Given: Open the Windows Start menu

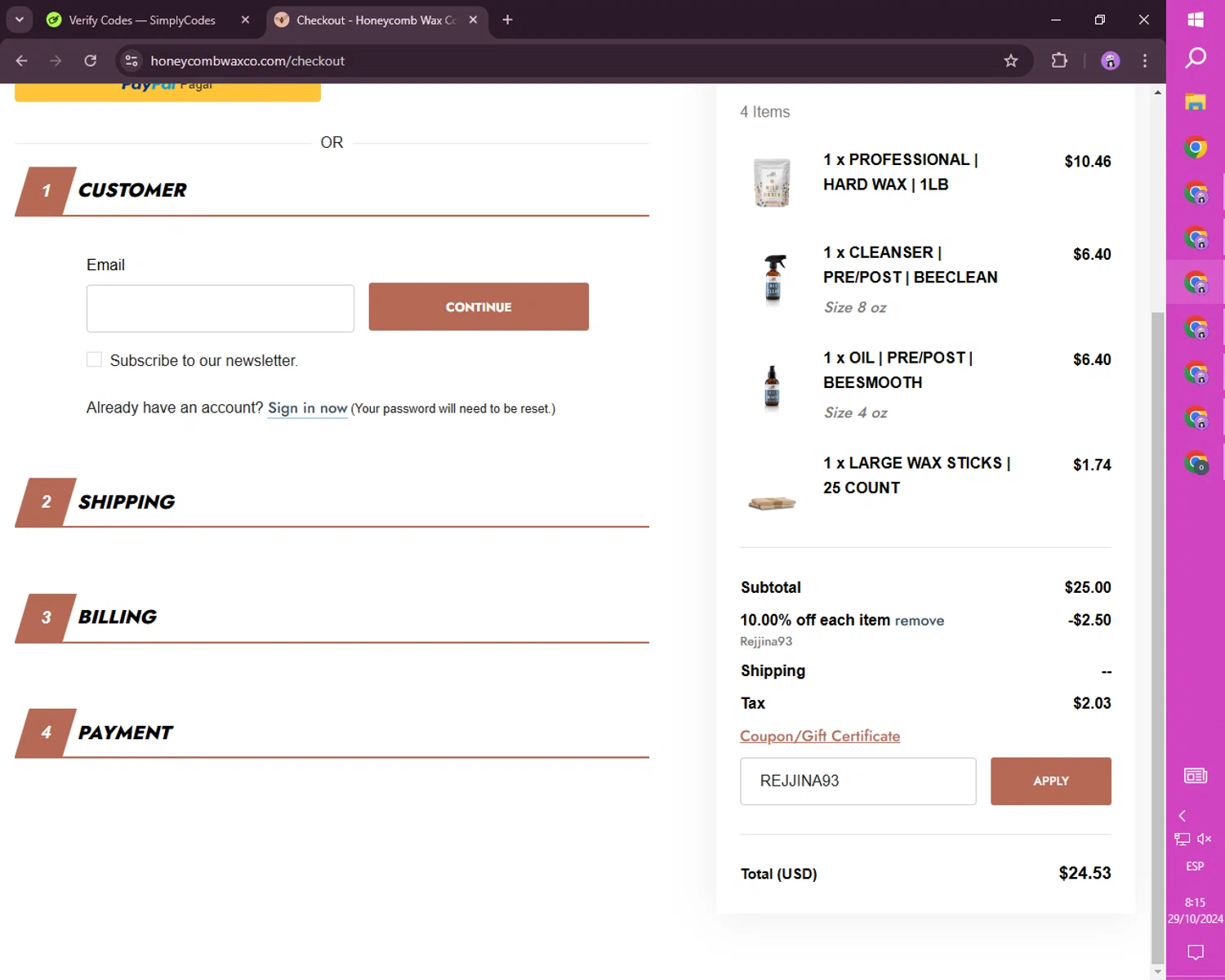Looking at the screenshot, I should click(1196, 20).
